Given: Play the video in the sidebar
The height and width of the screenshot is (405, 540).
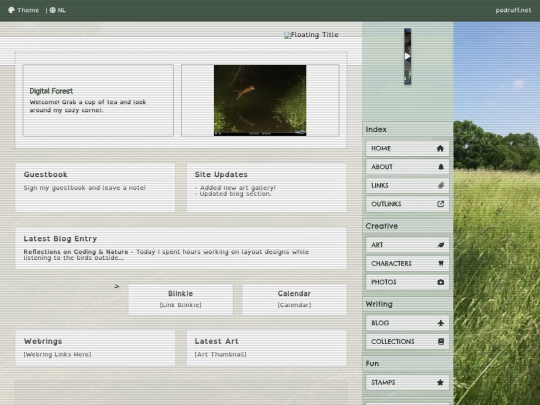Looking at the screenshot, I should click(x=407, y=56).
